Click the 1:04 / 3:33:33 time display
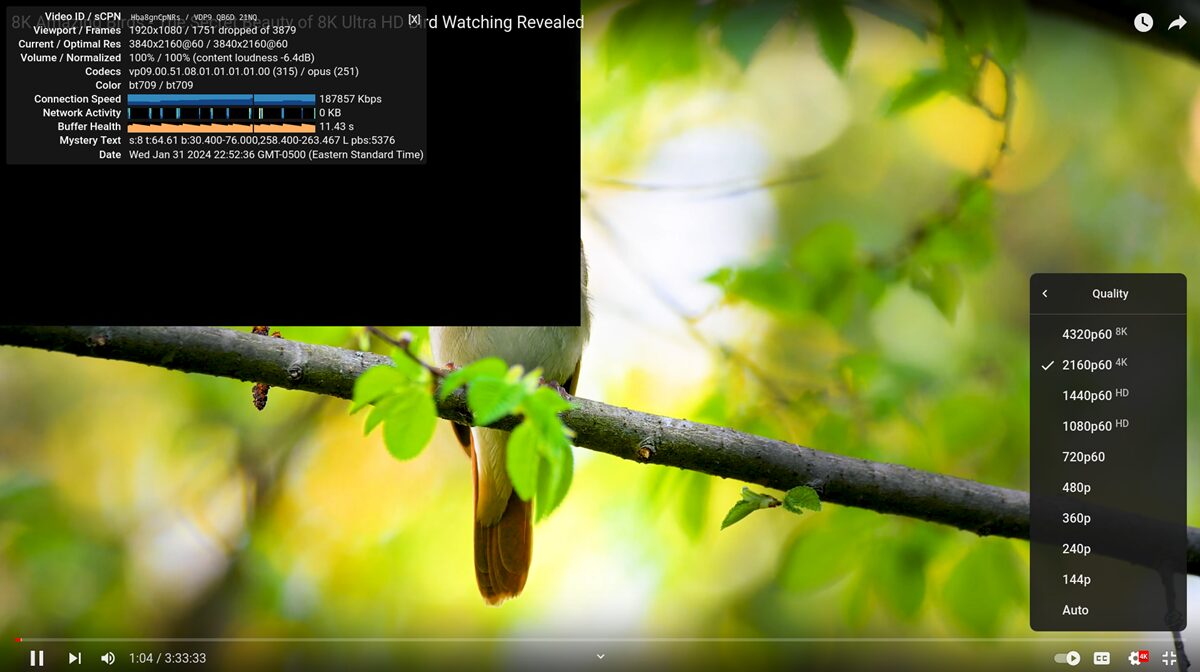The image size is (1200, 672). coord(167,658)
